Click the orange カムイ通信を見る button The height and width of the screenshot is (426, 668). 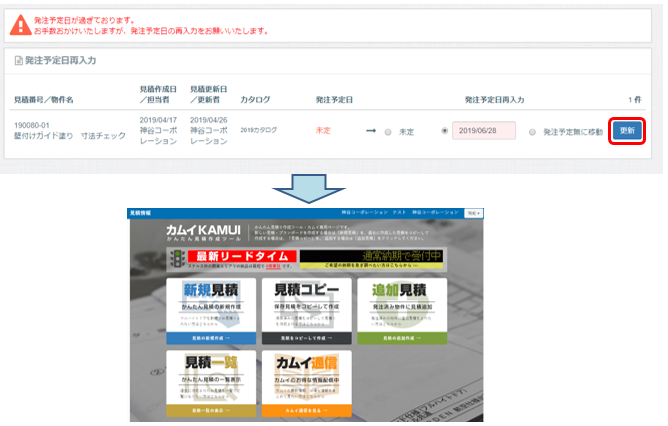(307, 410)
